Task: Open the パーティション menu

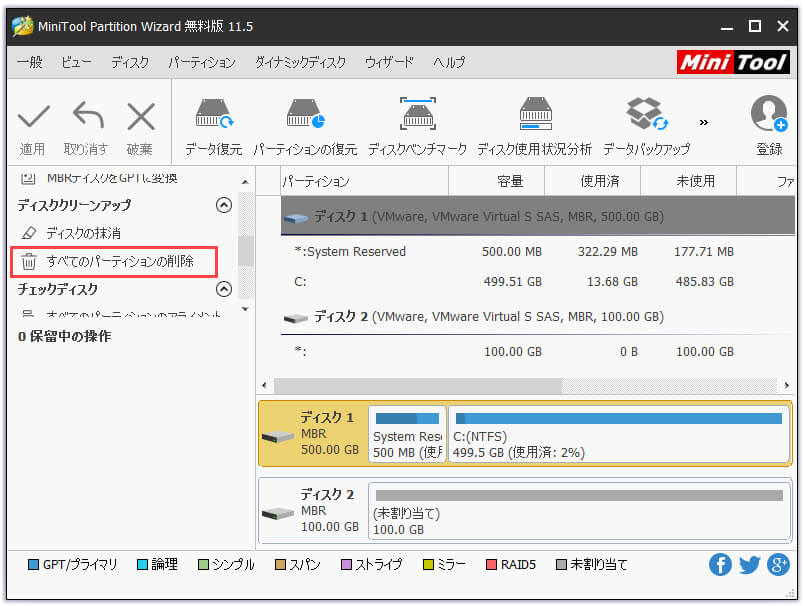Action: click(202, 62)
